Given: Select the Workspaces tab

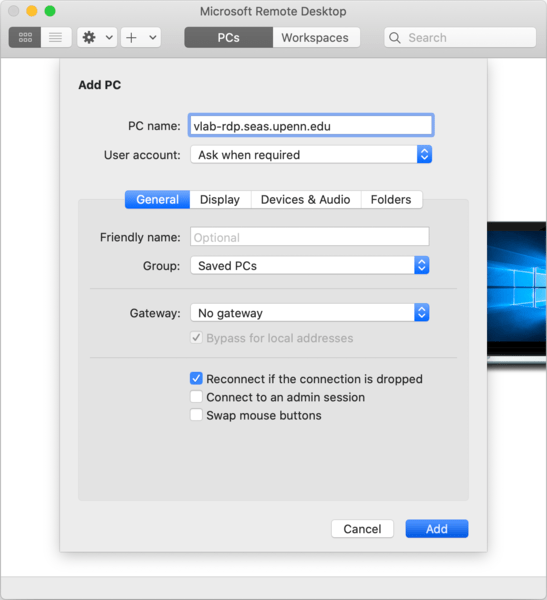Looking at the screenshot, I should coord(316,38).
